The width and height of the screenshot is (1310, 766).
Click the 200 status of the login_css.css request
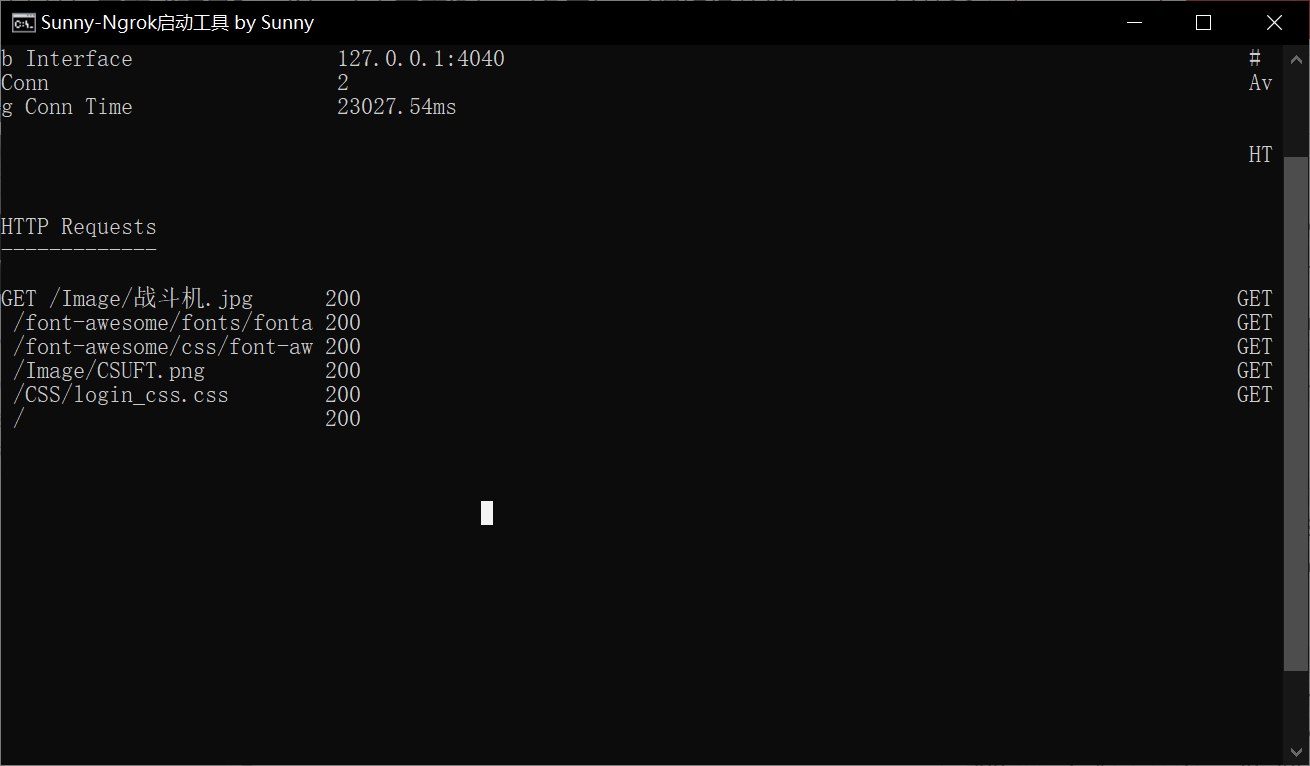(343, 395)
